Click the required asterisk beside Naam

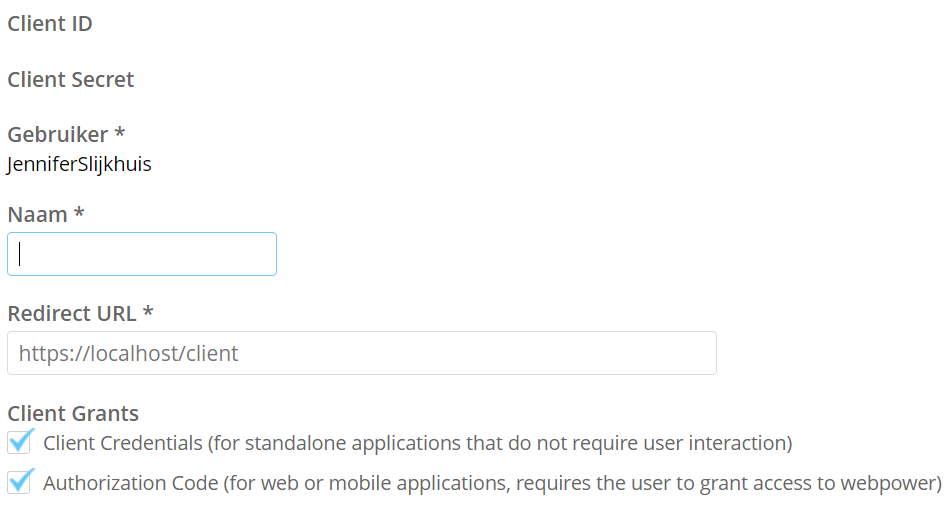coord(79,213)
